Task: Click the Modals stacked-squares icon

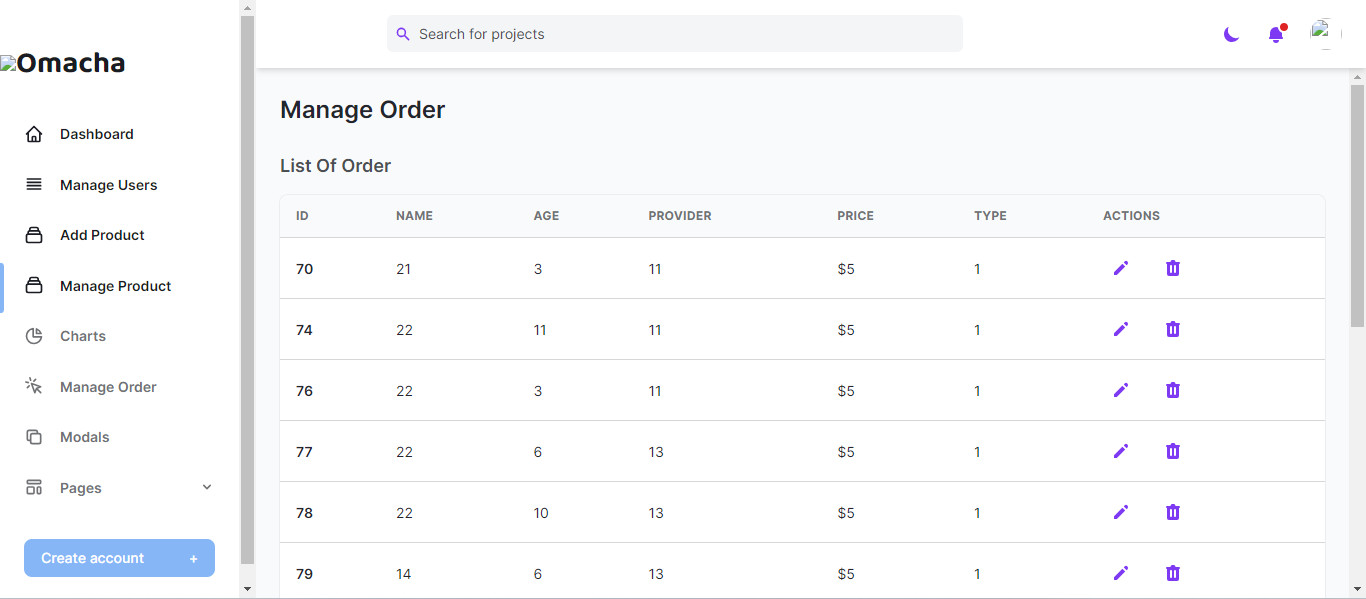Action: 34,437
